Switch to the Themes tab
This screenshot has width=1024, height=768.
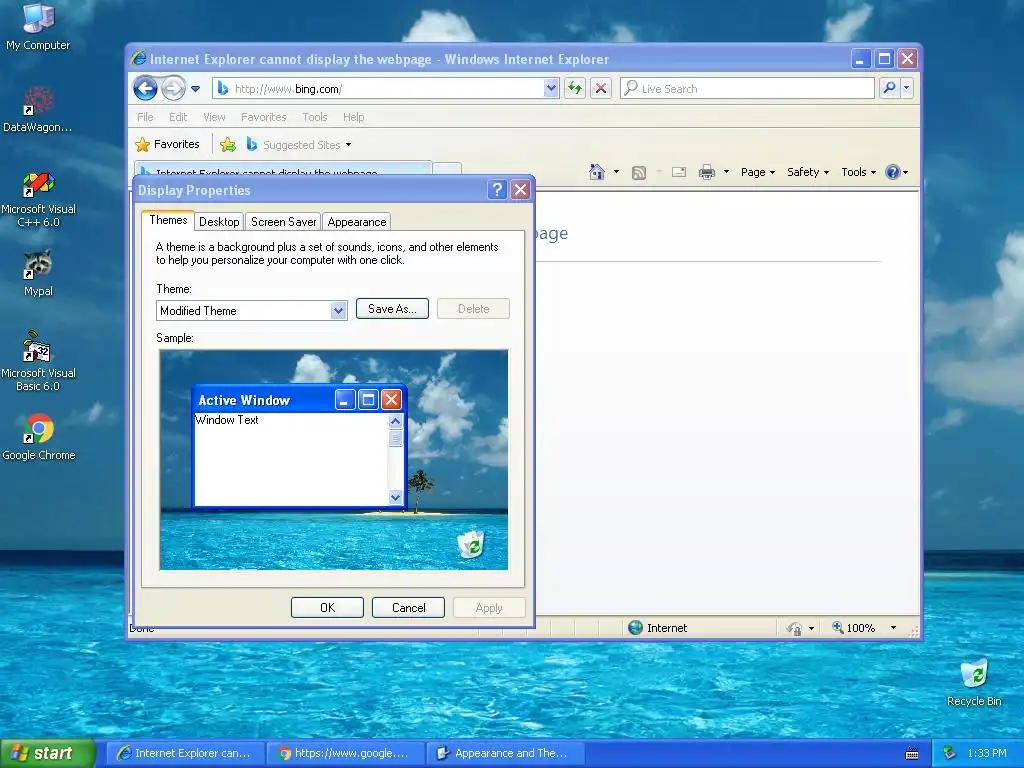click(168, 220)
